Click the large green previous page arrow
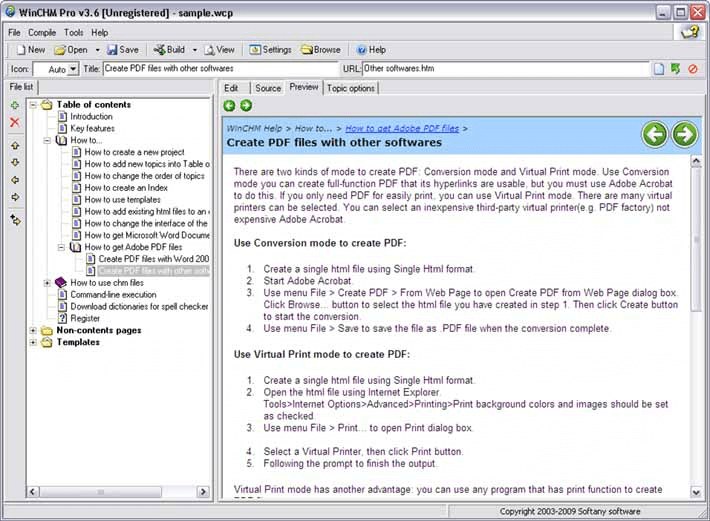The image size is (710, 521). 655,134
